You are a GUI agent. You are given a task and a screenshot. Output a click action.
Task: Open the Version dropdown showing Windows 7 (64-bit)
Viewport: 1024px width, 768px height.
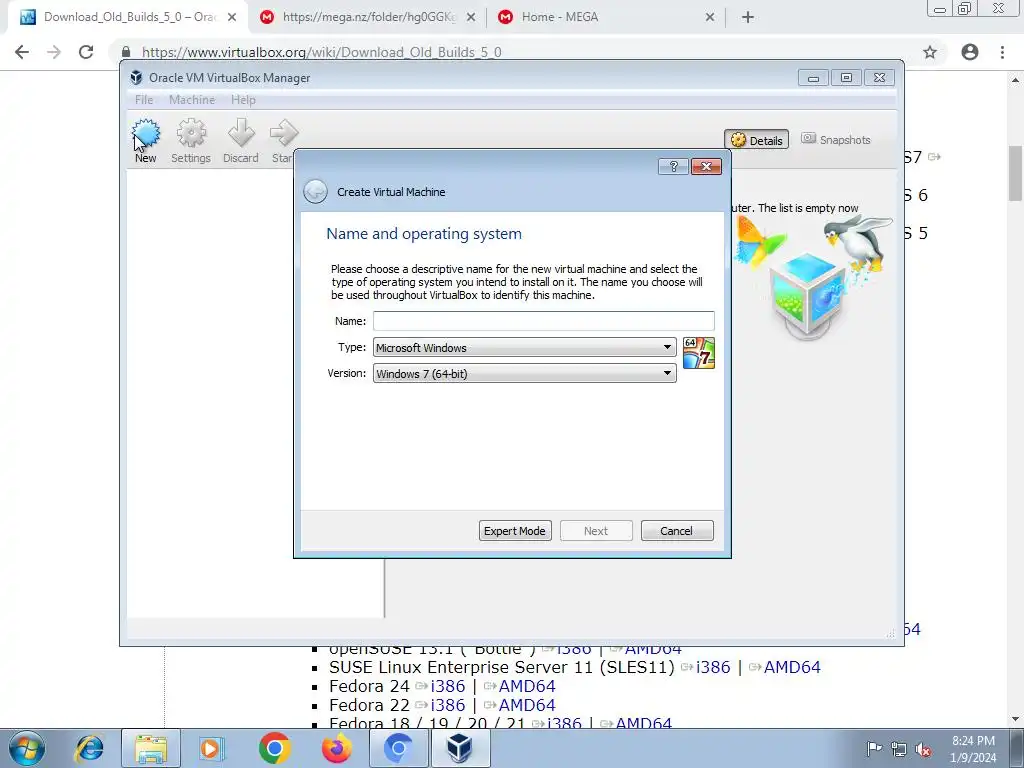click(x=524, y=374)
